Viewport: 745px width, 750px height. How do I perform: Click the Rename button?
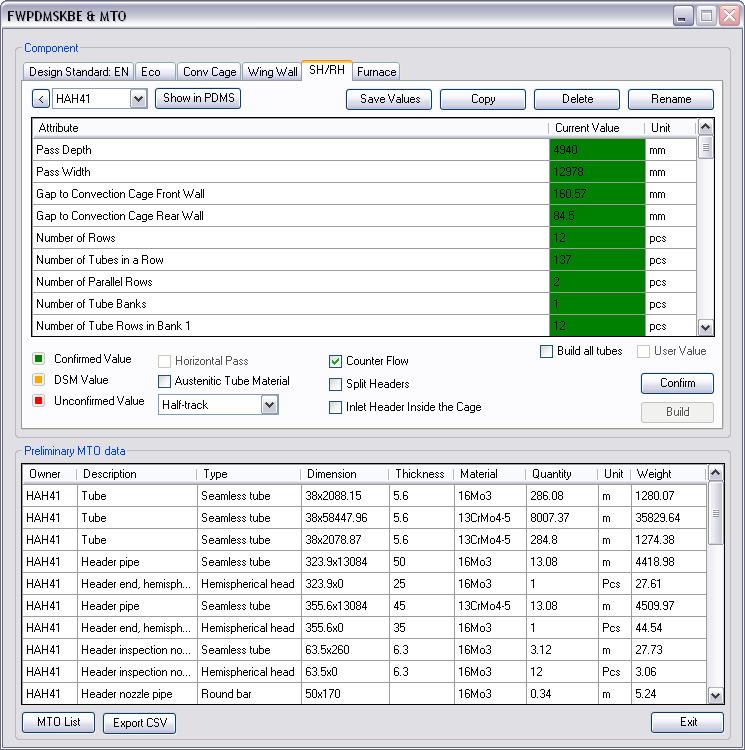coord(670,99)
